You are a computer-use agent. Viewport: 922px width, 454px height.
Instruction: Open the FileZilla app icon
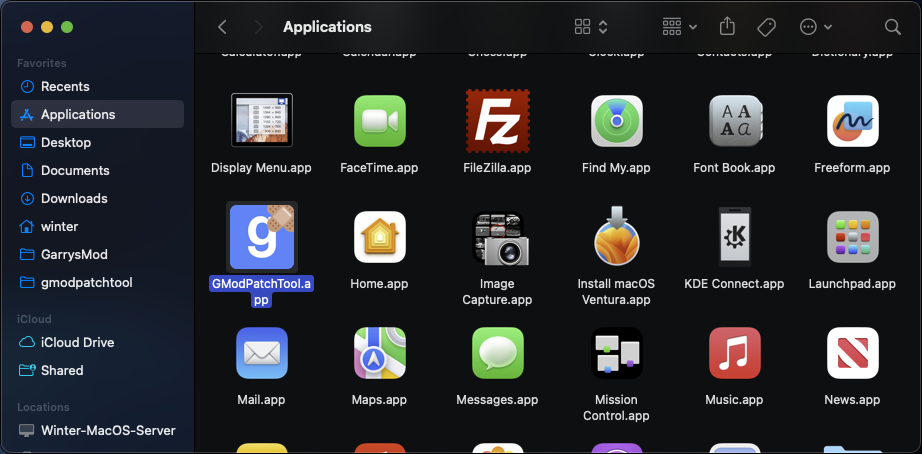tap(497, 121)
